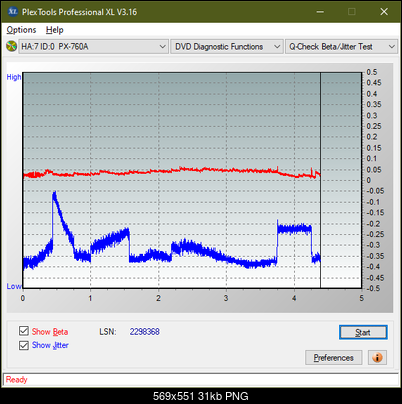Open Preferences
This screenshot has height=404, width=402.
point(334,358)
